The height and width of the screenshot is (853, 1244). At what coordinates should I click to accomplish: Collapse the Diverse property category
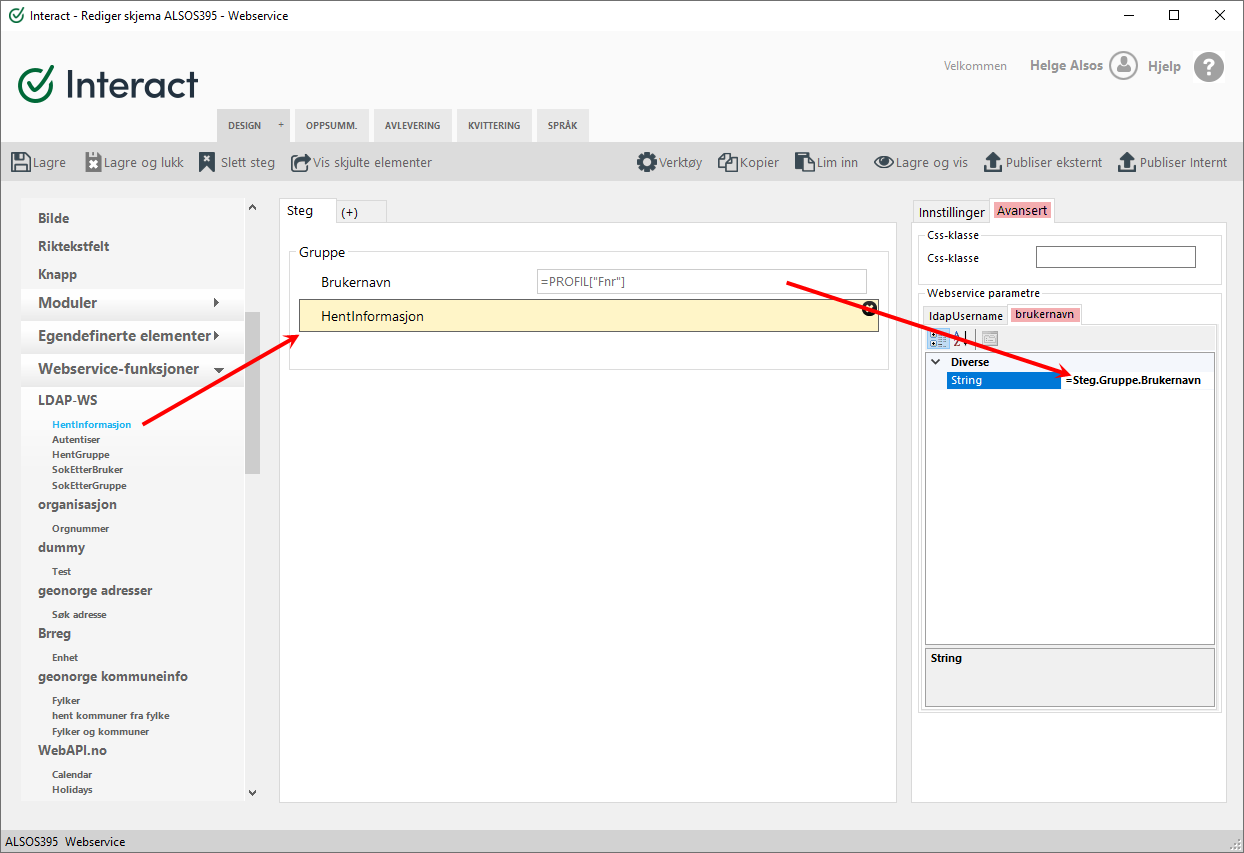936,362
